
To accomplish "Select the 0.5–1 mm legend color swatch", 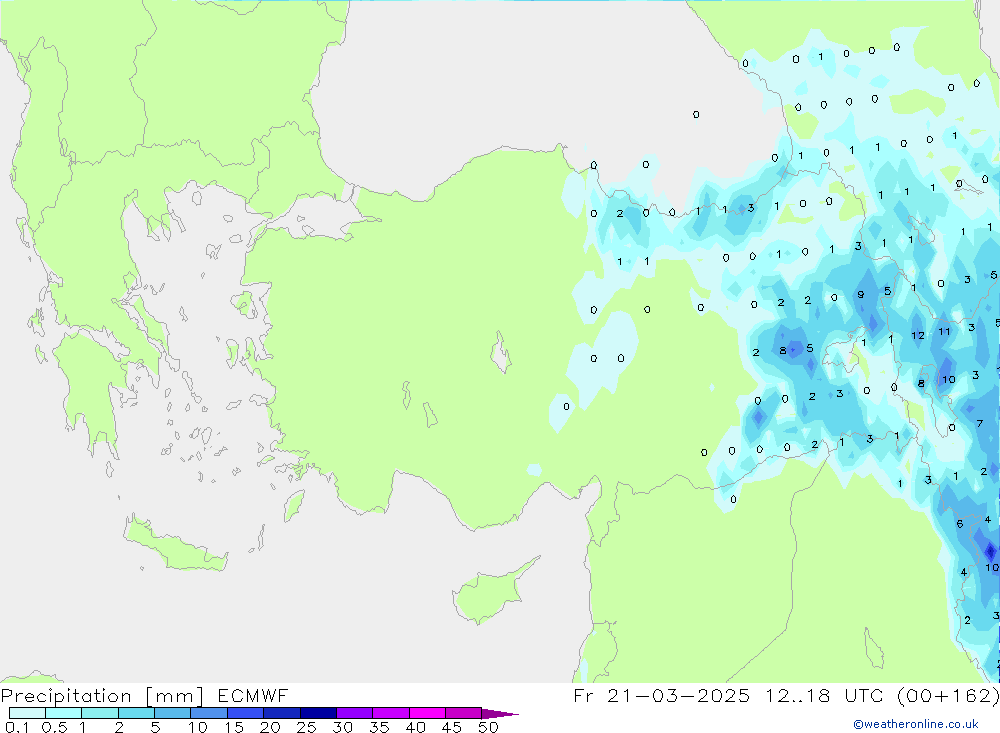I will point(63,713).
